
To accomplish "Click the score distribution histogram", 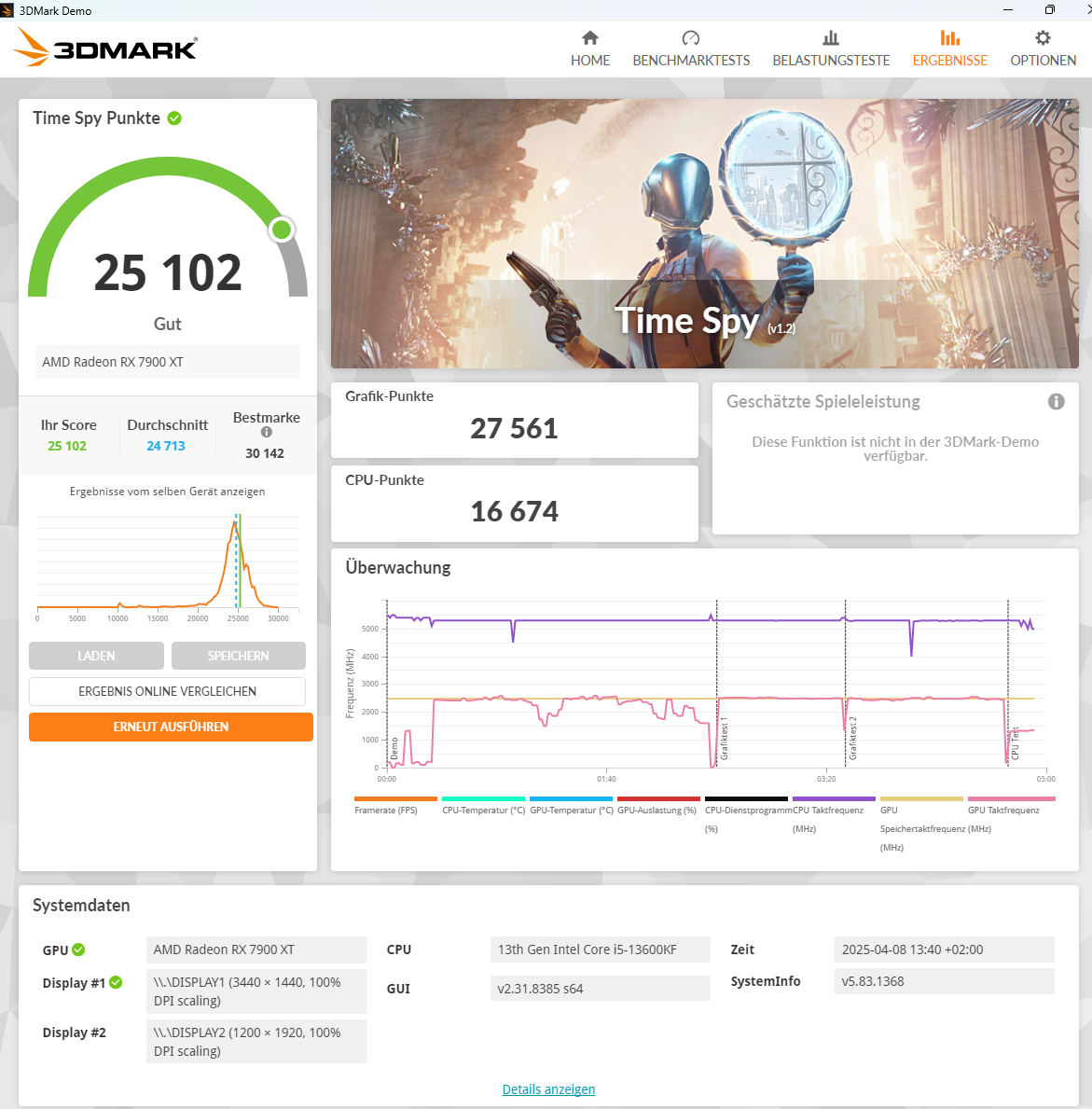I will coord(168,566).
